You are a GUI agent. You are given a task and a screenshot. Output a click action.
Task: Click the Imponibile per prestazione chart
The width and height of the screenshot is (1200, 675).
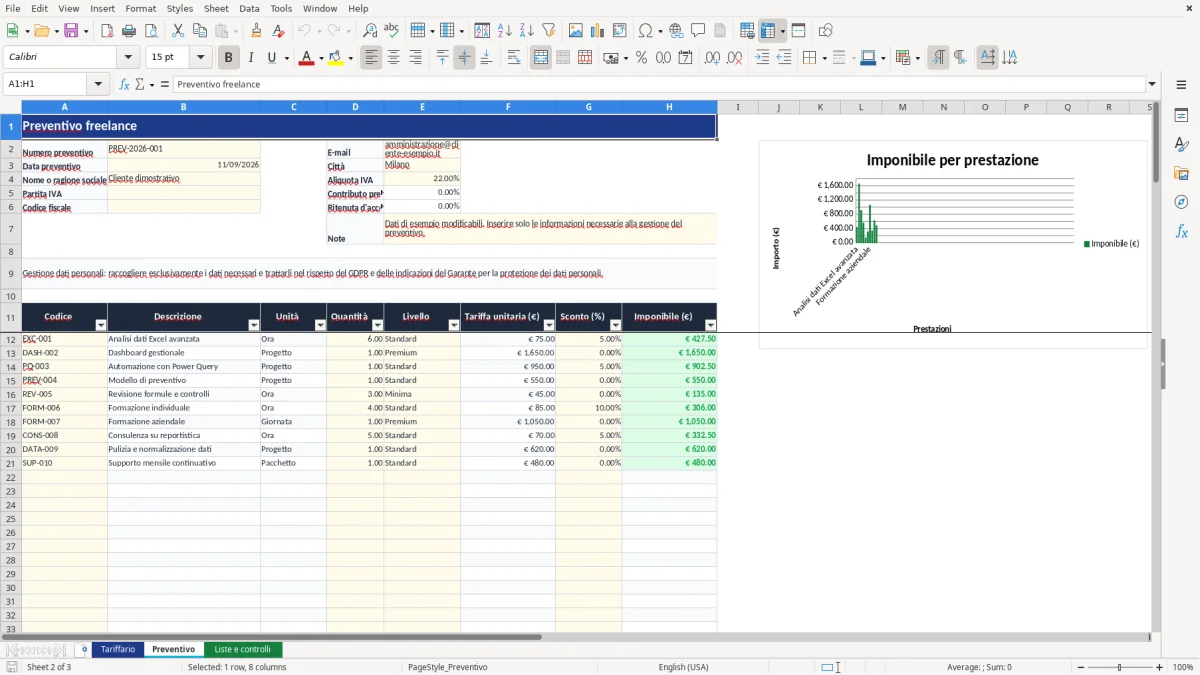(953, 244)
